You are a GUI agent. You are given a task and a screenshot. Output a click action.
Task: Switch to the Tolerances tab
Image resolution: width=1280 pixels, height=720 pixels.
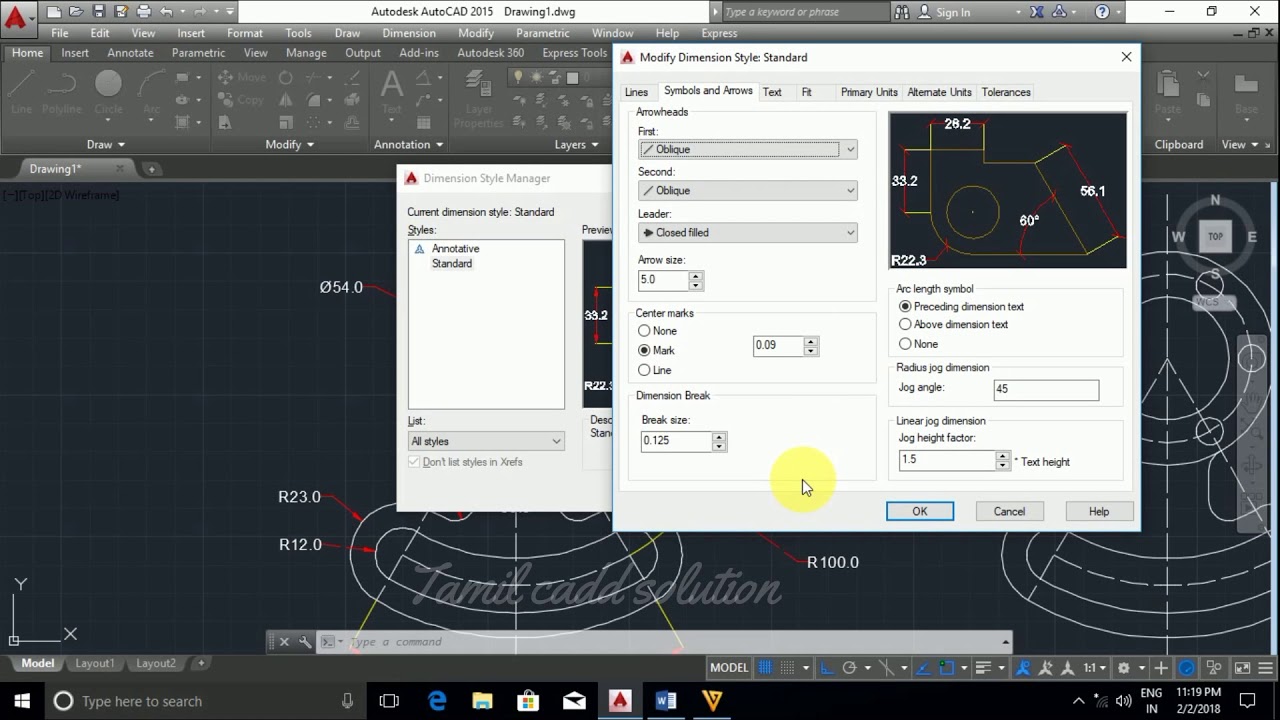click(x=1006, y=92)
